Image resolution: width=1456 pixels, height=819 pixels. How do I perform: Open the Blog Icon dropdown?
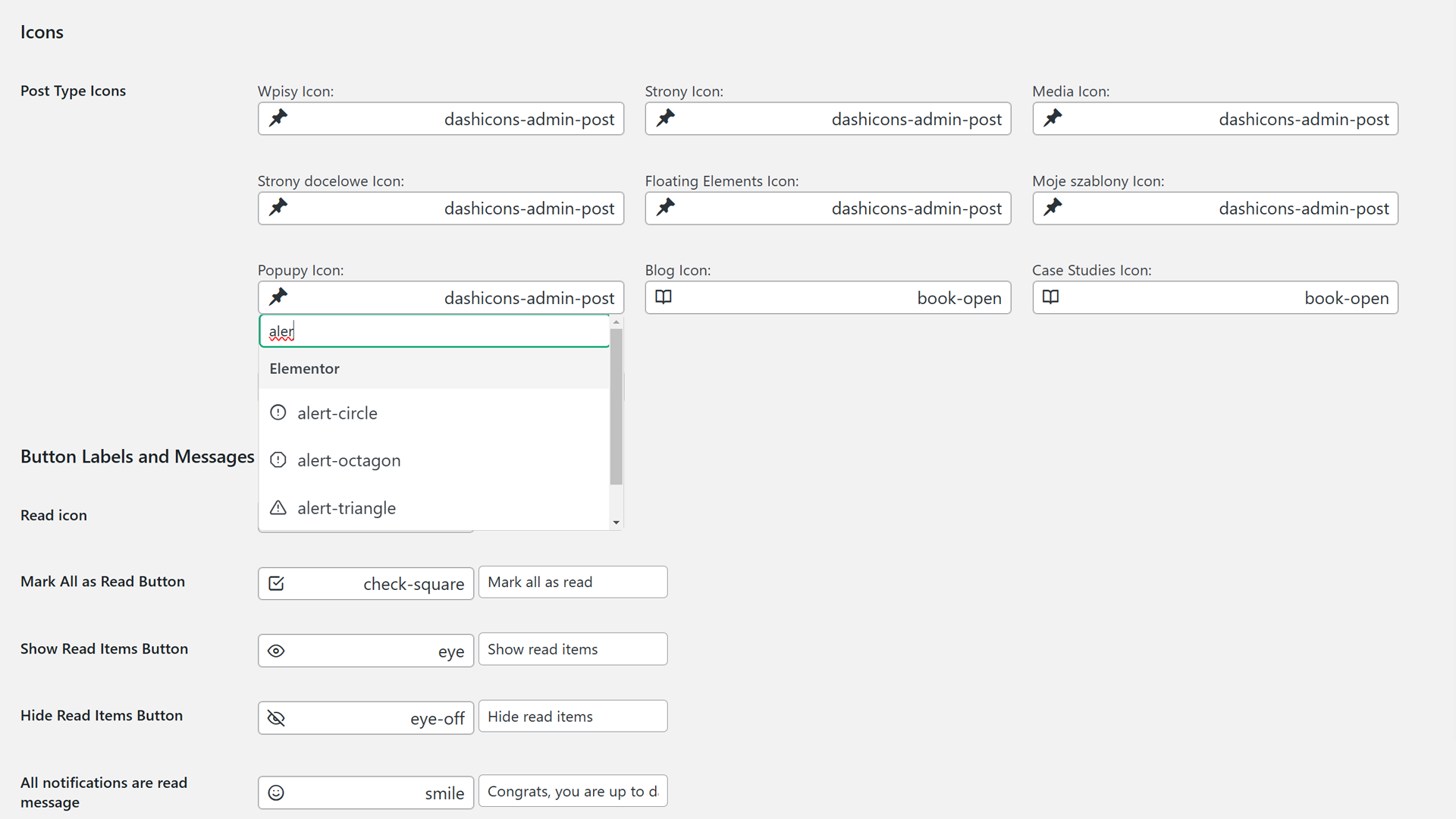828,298
